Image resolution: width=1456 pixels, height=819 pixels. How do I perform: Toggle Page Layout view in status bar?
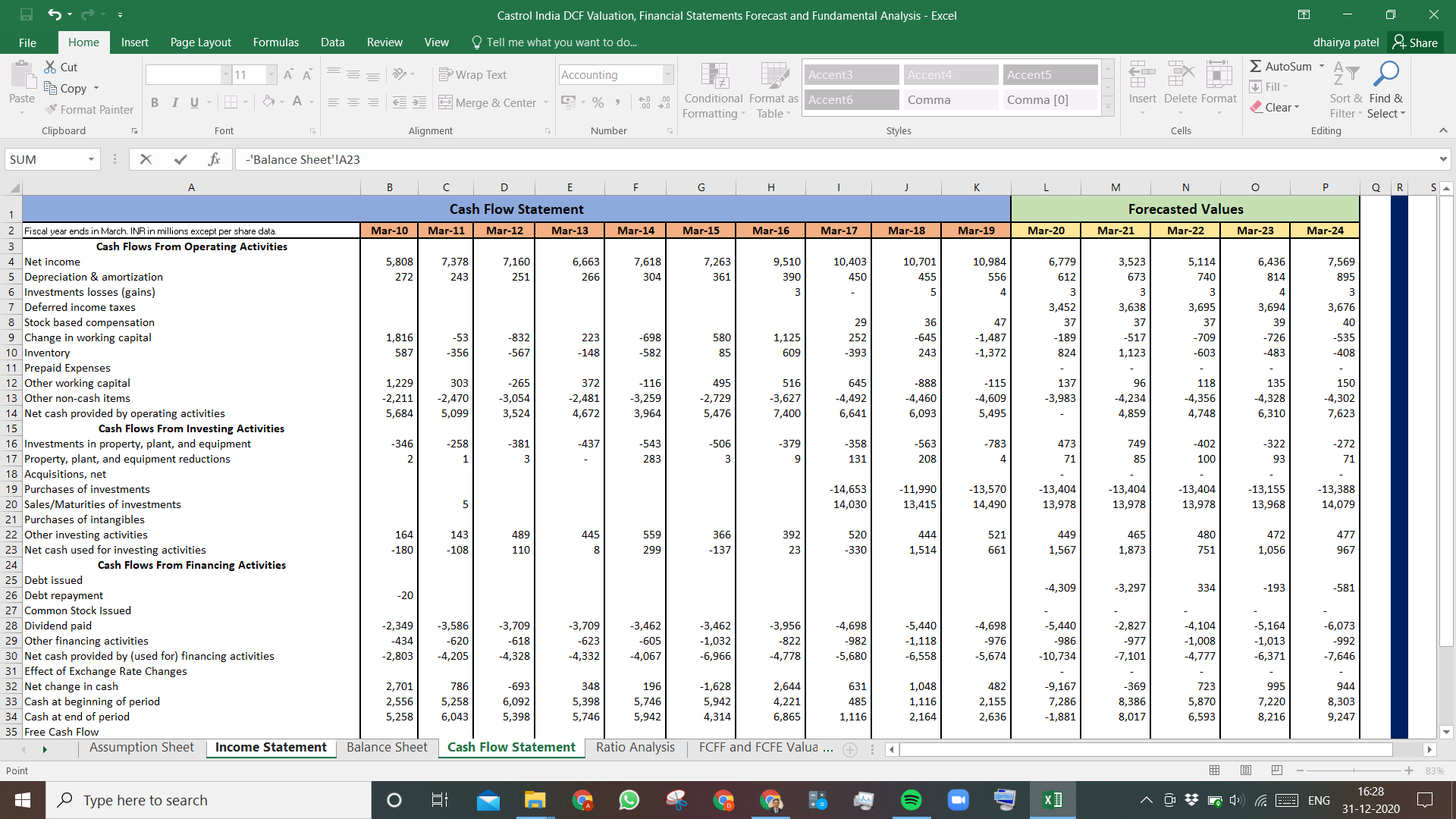pos(1245,770)
